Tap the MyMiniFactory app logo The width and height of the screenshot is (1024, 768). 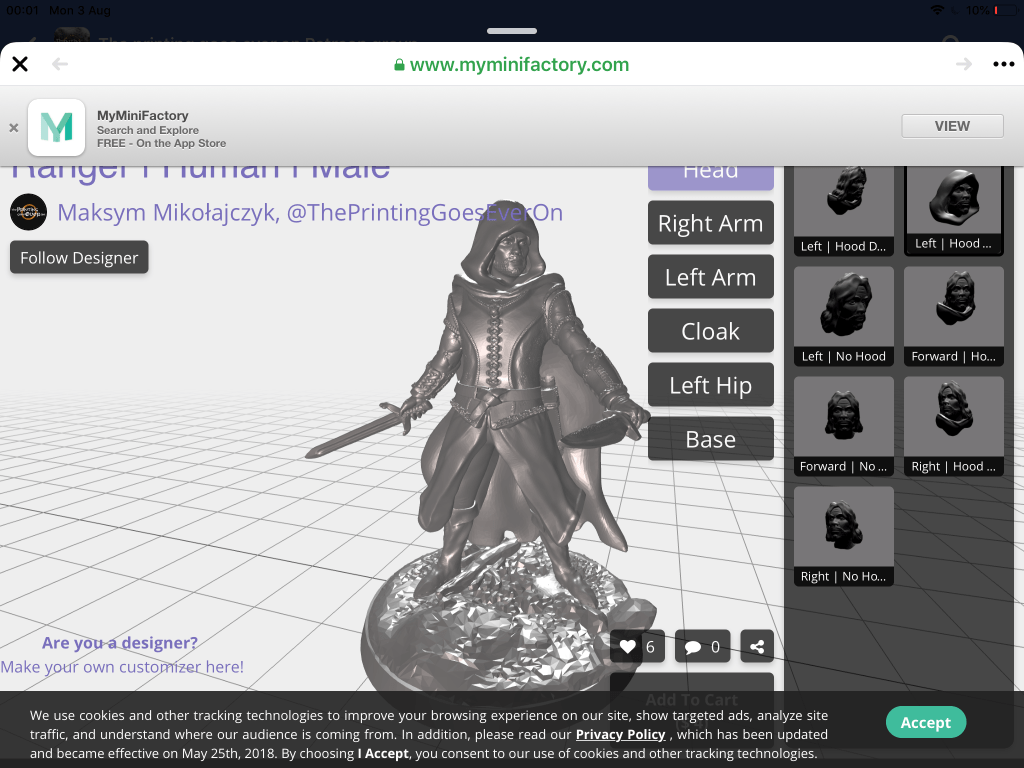tap(56, 127)
